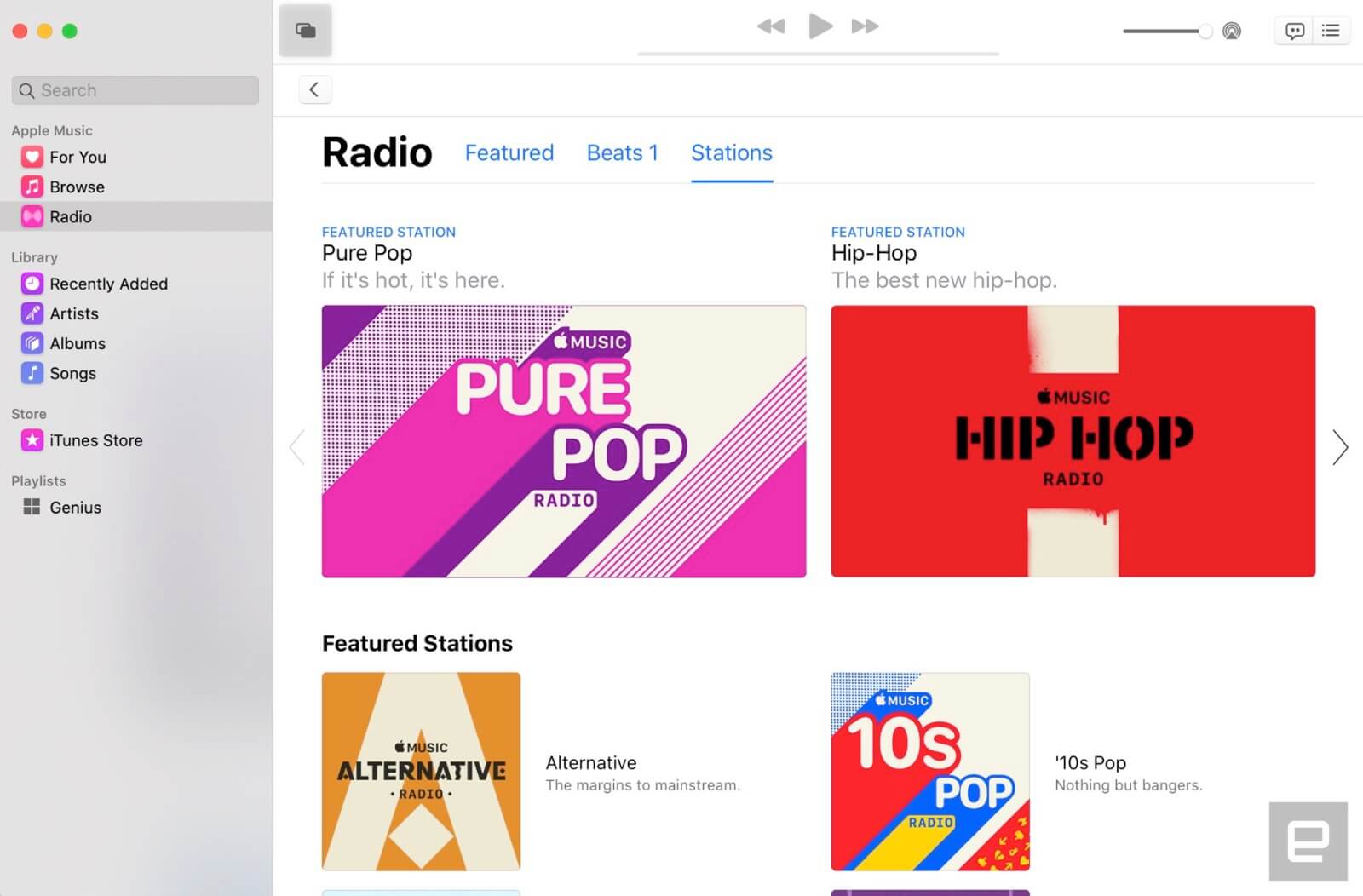
Task: Click 'If it's hot, it's here.' subtitle
Action: (x=413, y=280)
